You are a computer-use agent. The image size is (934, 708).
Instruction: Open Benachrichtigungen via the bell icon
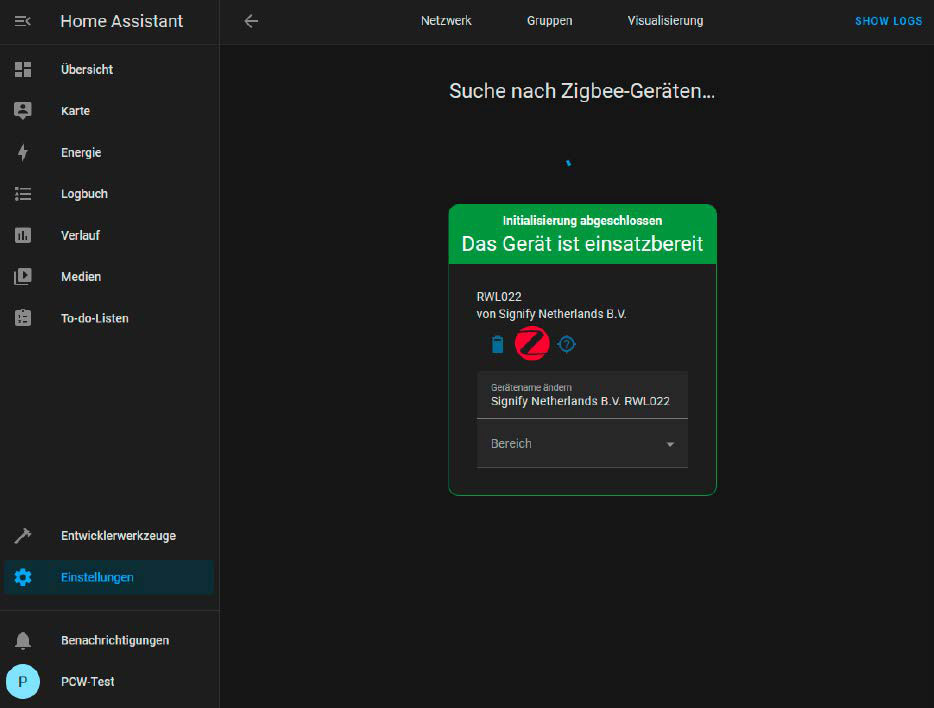[22, 640]
